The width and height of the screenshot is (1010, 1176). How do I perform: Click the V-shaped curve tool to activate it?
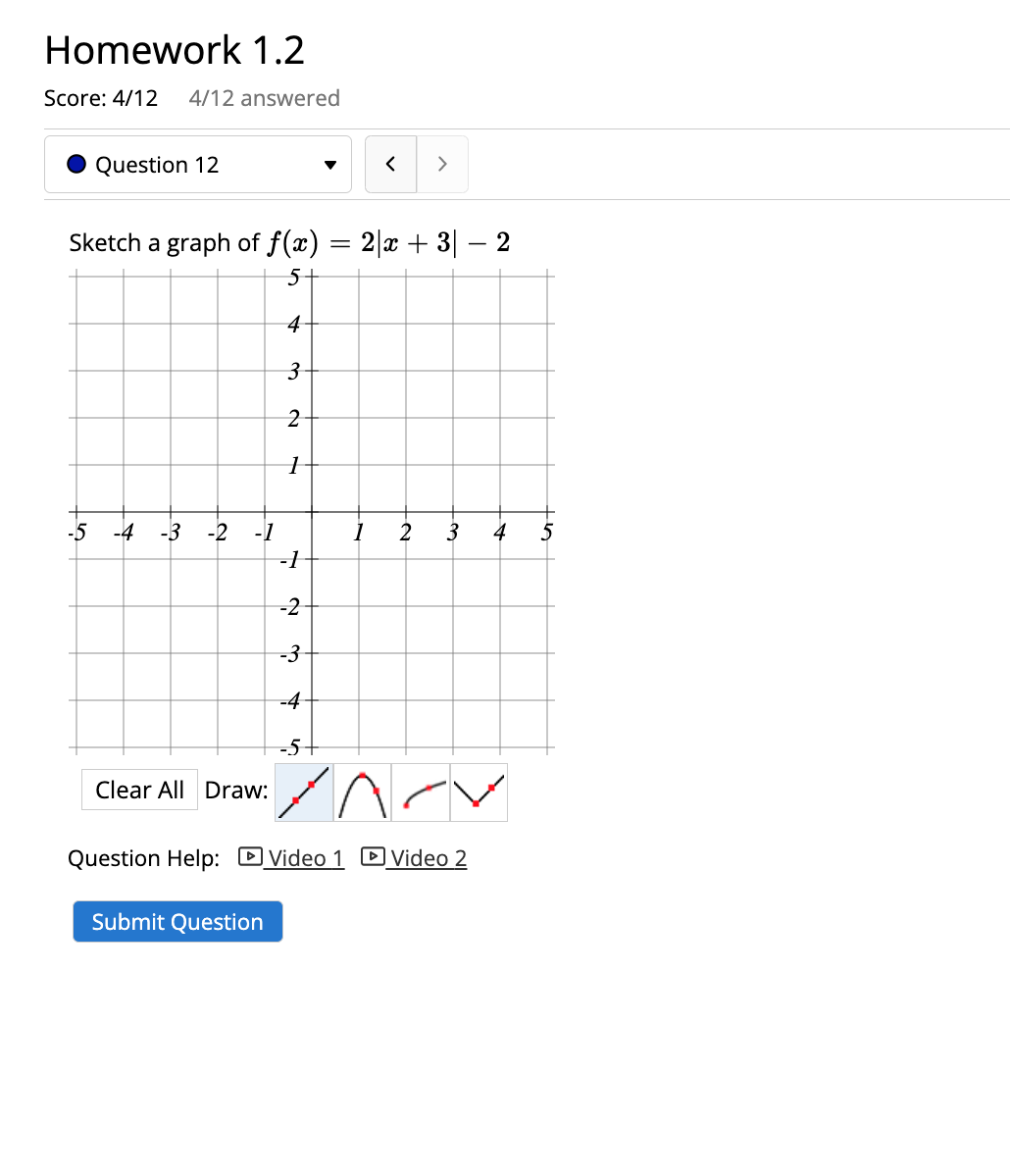click(x=478, y=792)
